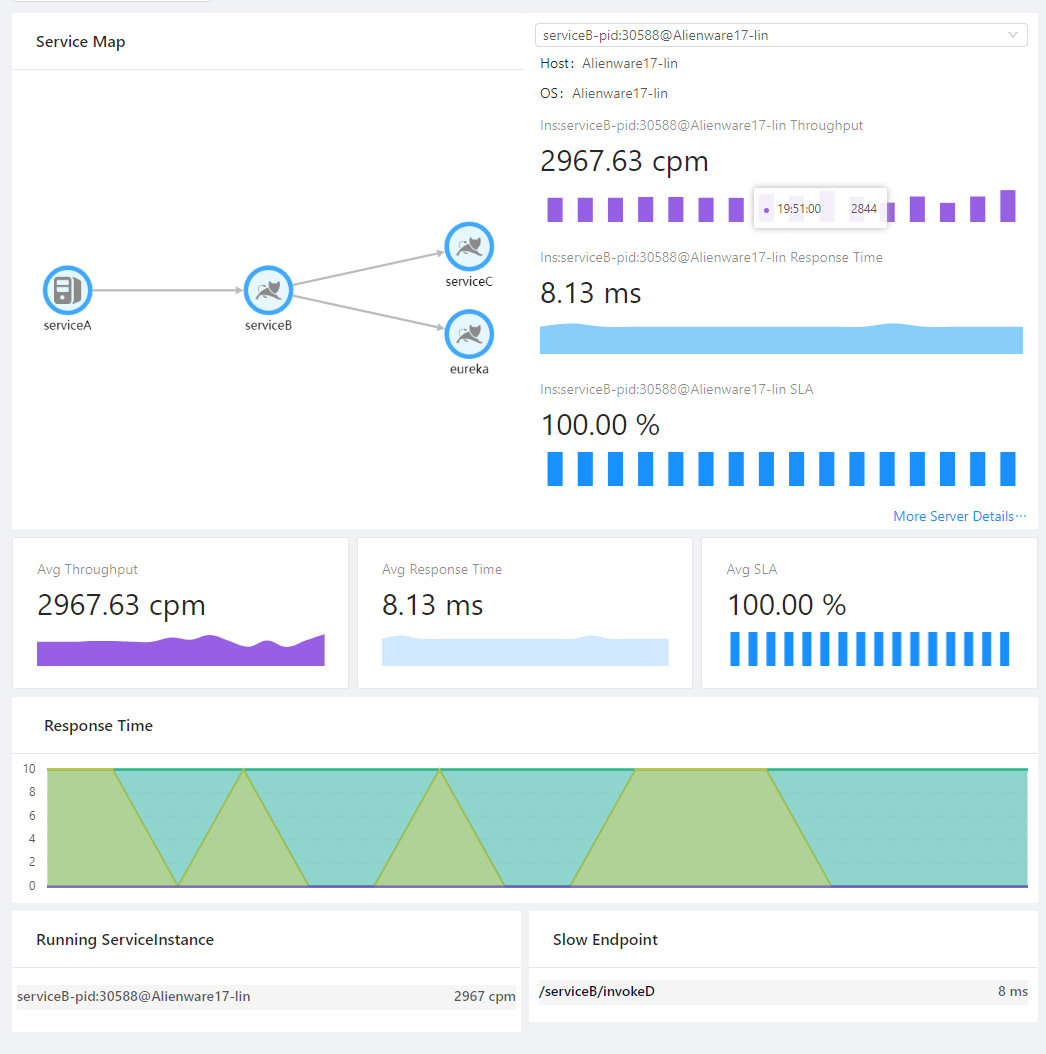Click the Response Time panel heading
Image resolution: width=1046 pixels, height=1054 pixels.
(x=98, y=726)
